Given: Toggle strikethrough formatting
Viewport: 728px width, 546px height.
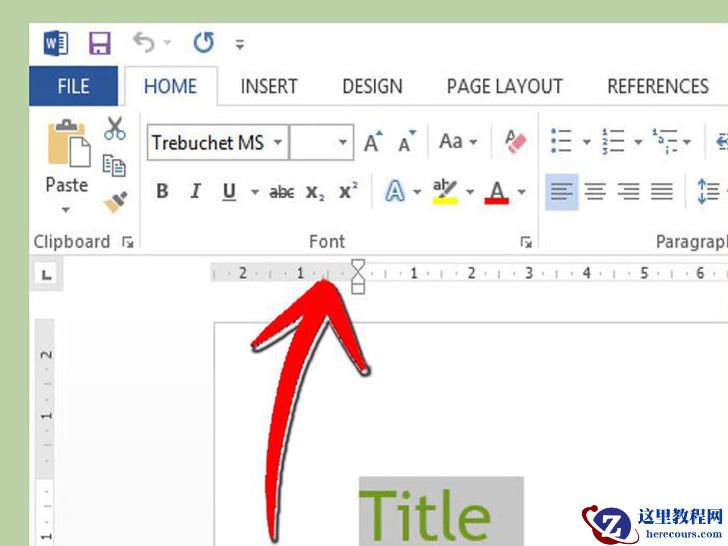Looking at the screenshot, I should (282, 192).
